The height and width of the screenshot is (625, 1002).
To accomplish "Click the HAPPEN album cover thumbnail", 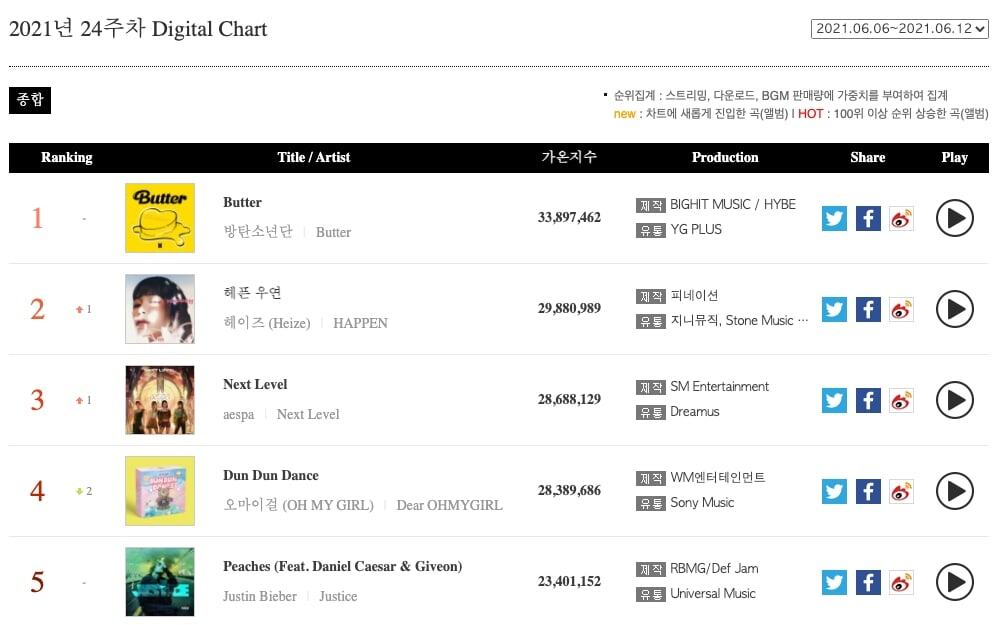I will [160, 309].
